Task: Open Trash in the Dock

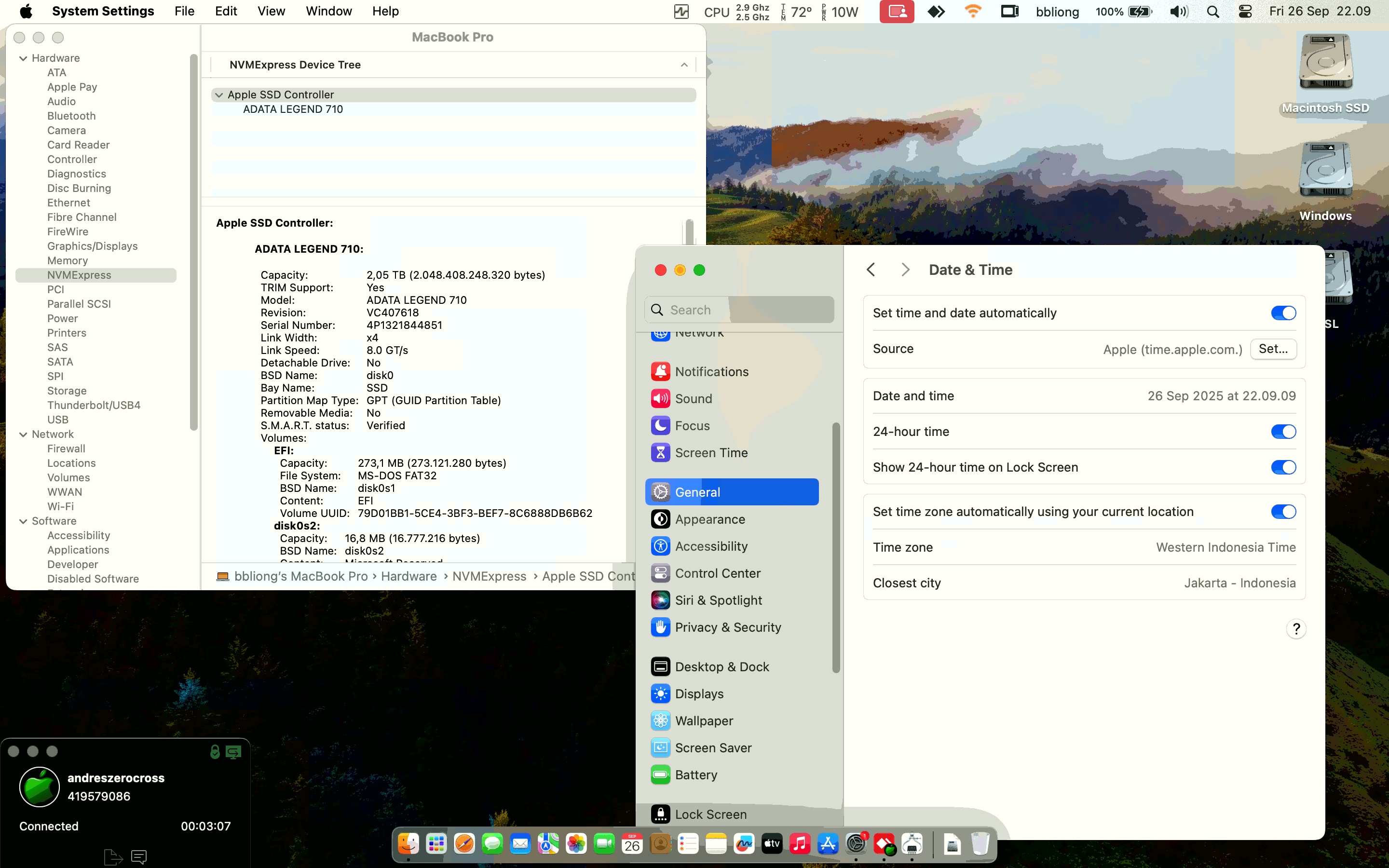Action: 980,844
